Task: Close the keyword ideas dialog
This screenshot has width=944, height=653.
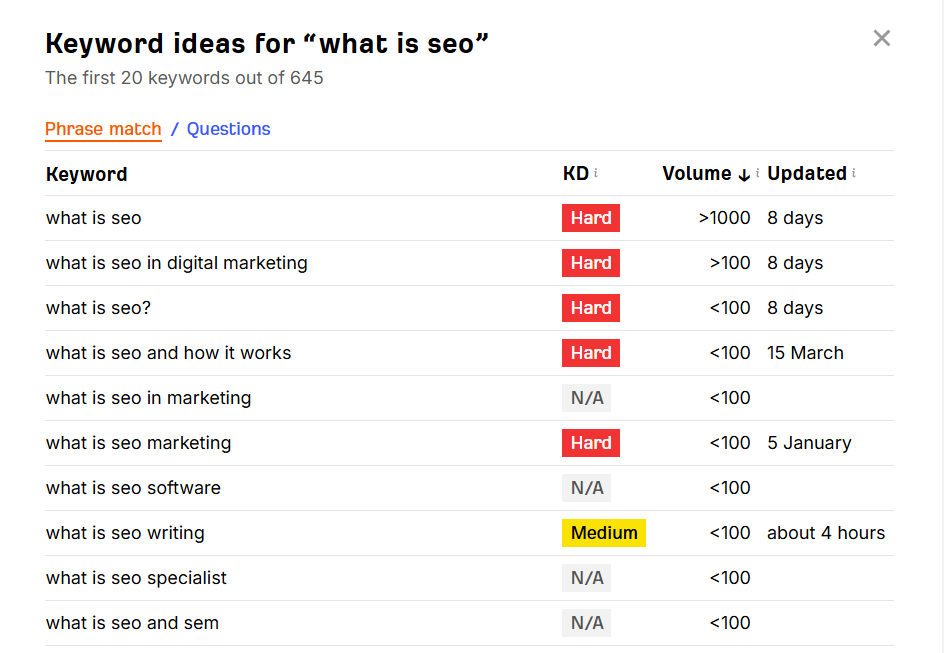Action: pyautogui.click(x=881, y=38)
